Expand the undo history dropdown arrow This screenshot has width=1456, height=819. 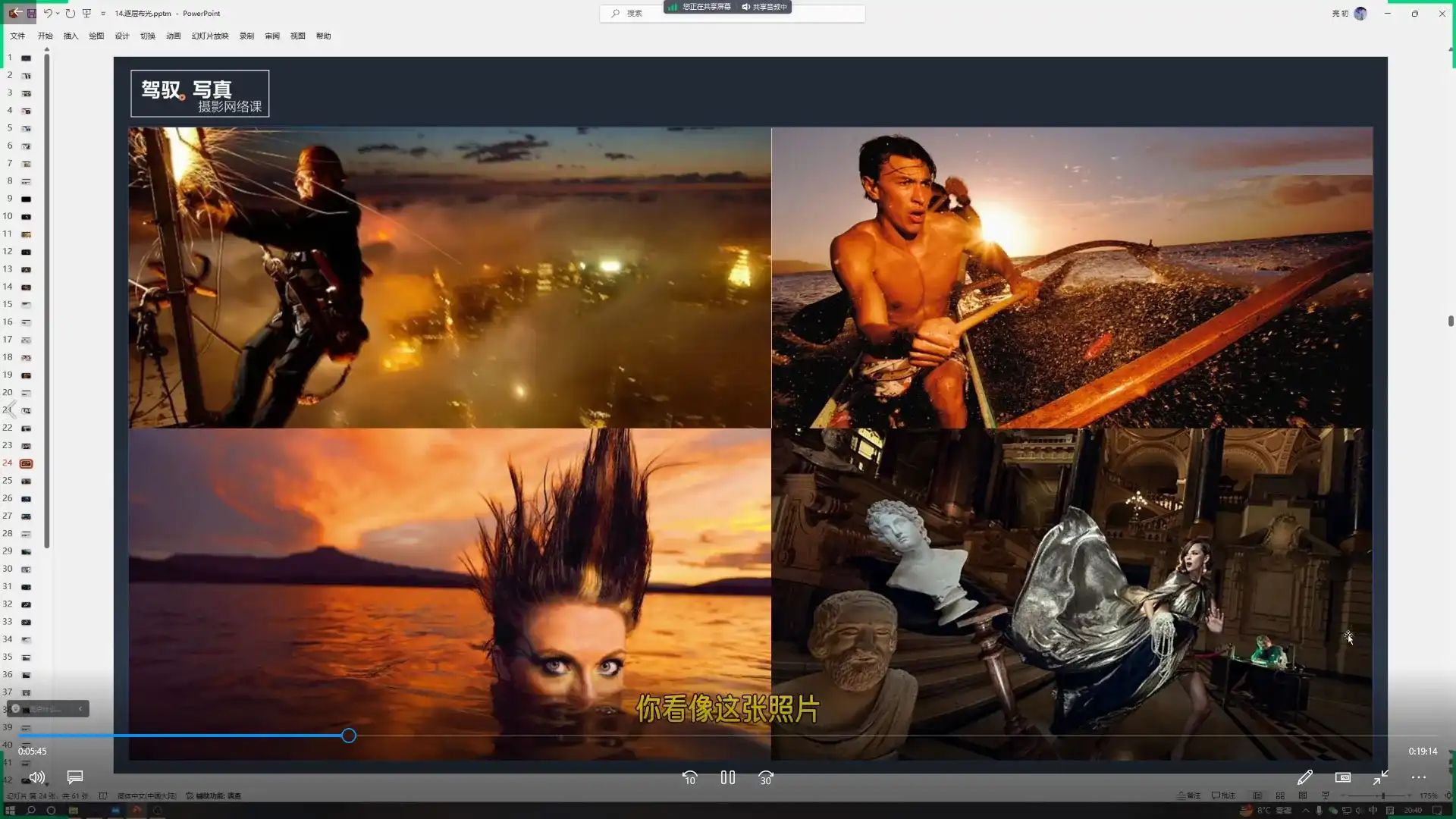pos(58,13)
